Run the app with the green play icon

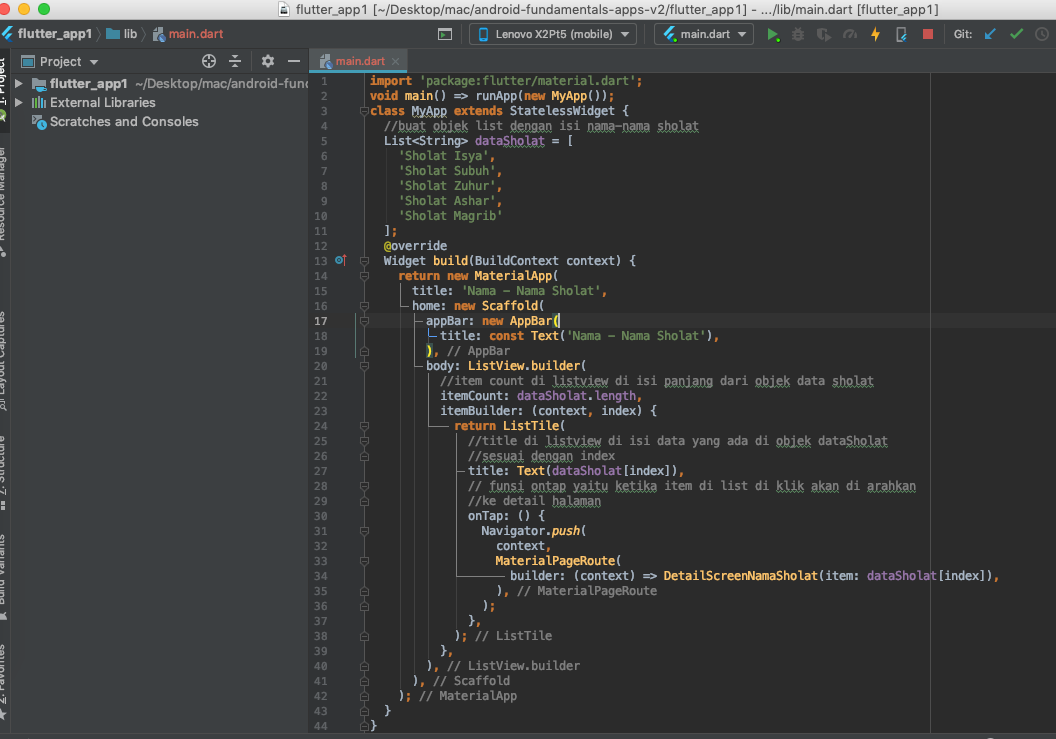(x=773, y=34)
